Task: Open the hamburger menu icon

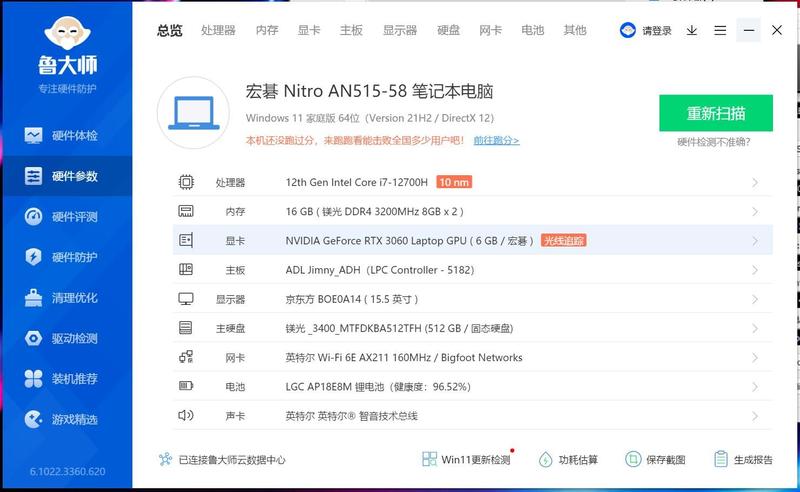Action: tap(720, 31)
